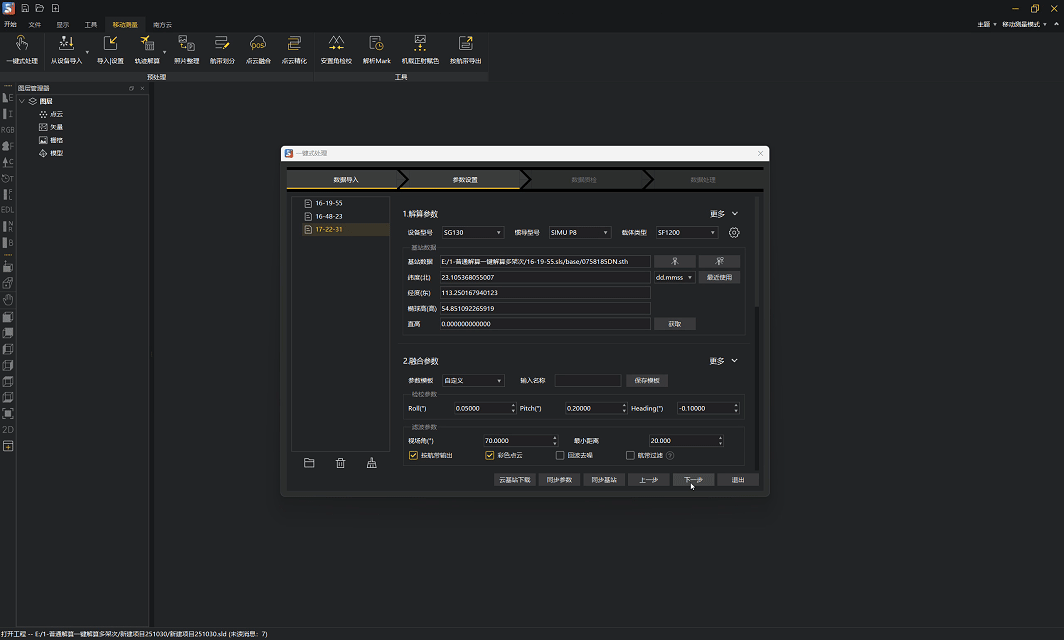Image resolution: width=1064 pixels, height=640 pixels.
Task: Click the 点云精化 toolbar icon
Action: pyautogui.click(x=294, y=43)
